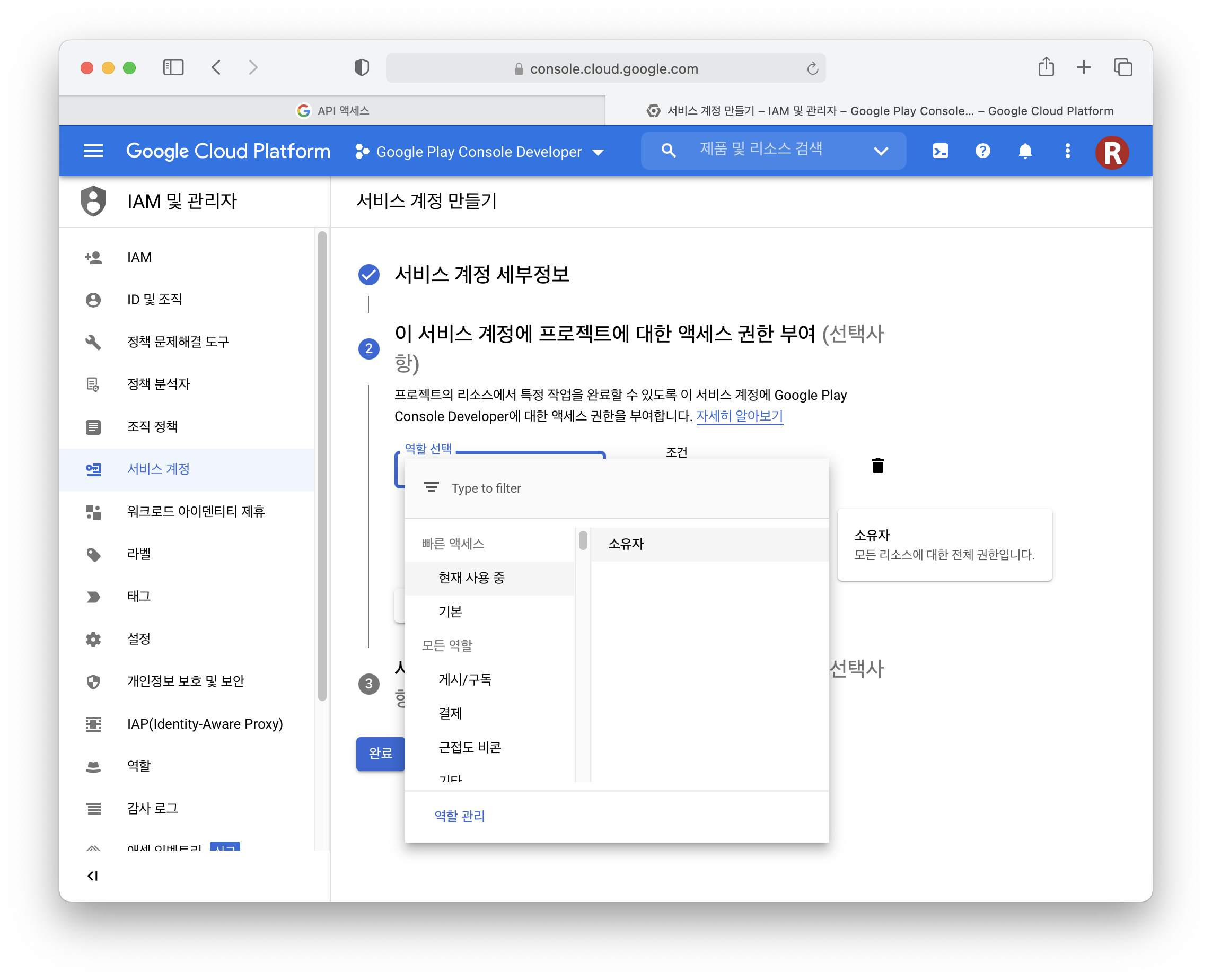Click the role list scrollbar thumb
Screen dimensions: 1212x980
click(x=583, y=540)
